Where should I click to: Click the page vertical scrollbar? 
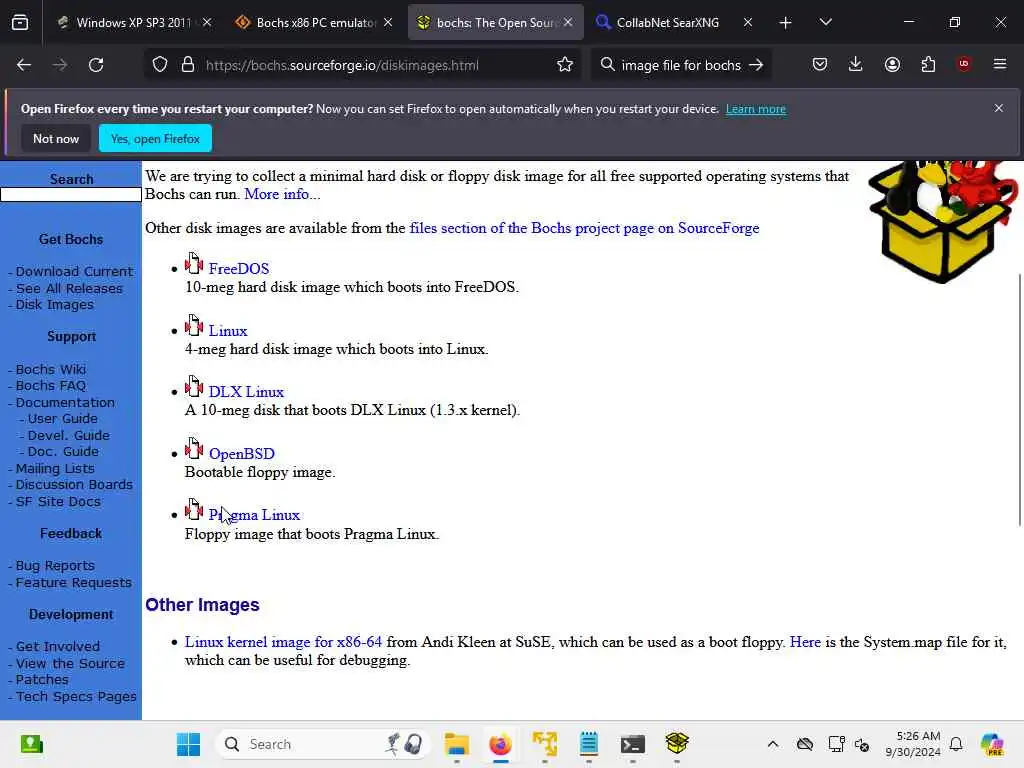1019,399
